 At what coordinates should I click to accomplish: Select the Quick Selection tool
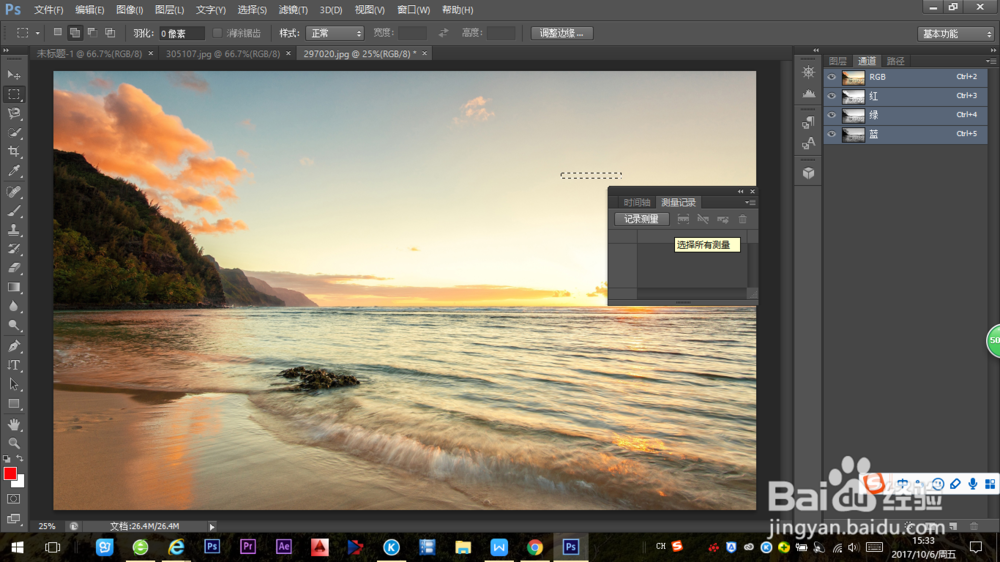[x=13, y=133]
